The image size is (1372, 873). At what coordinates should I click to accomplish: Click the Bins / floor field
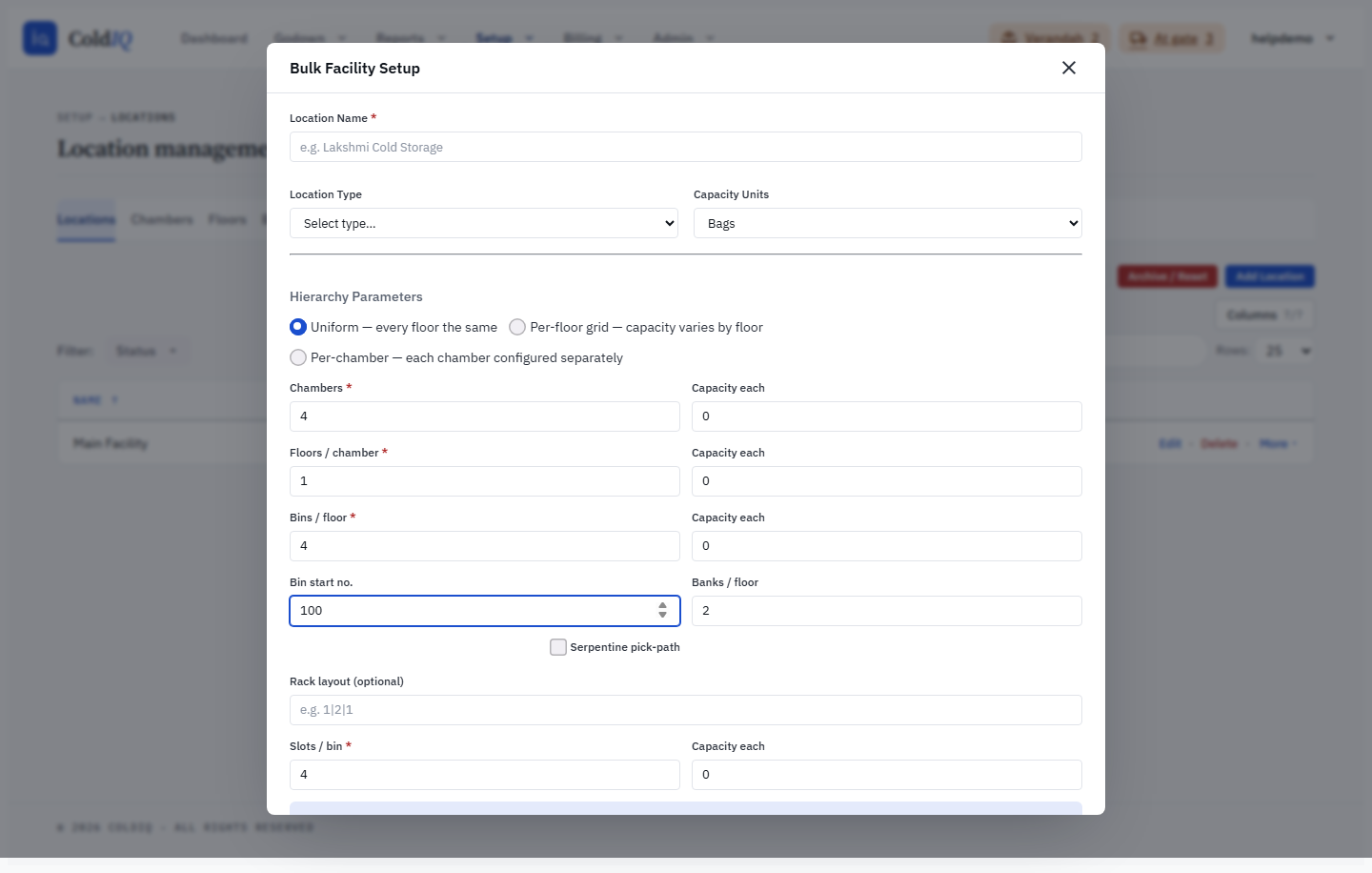[485, 546]
